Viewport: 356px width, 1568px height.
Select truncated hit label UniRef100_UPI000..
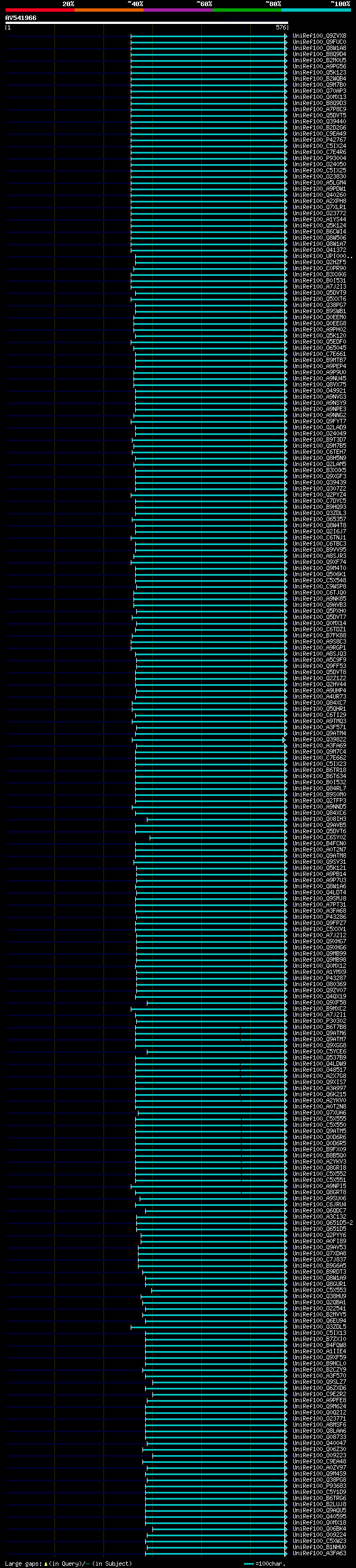[323, 256]
